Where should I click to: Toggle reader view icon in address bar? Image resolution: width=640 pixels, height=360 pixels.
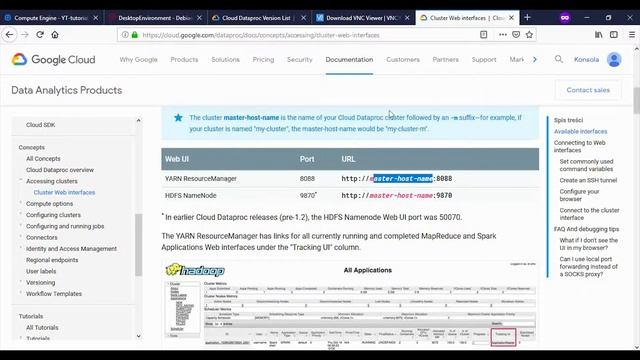pos(484,35)
